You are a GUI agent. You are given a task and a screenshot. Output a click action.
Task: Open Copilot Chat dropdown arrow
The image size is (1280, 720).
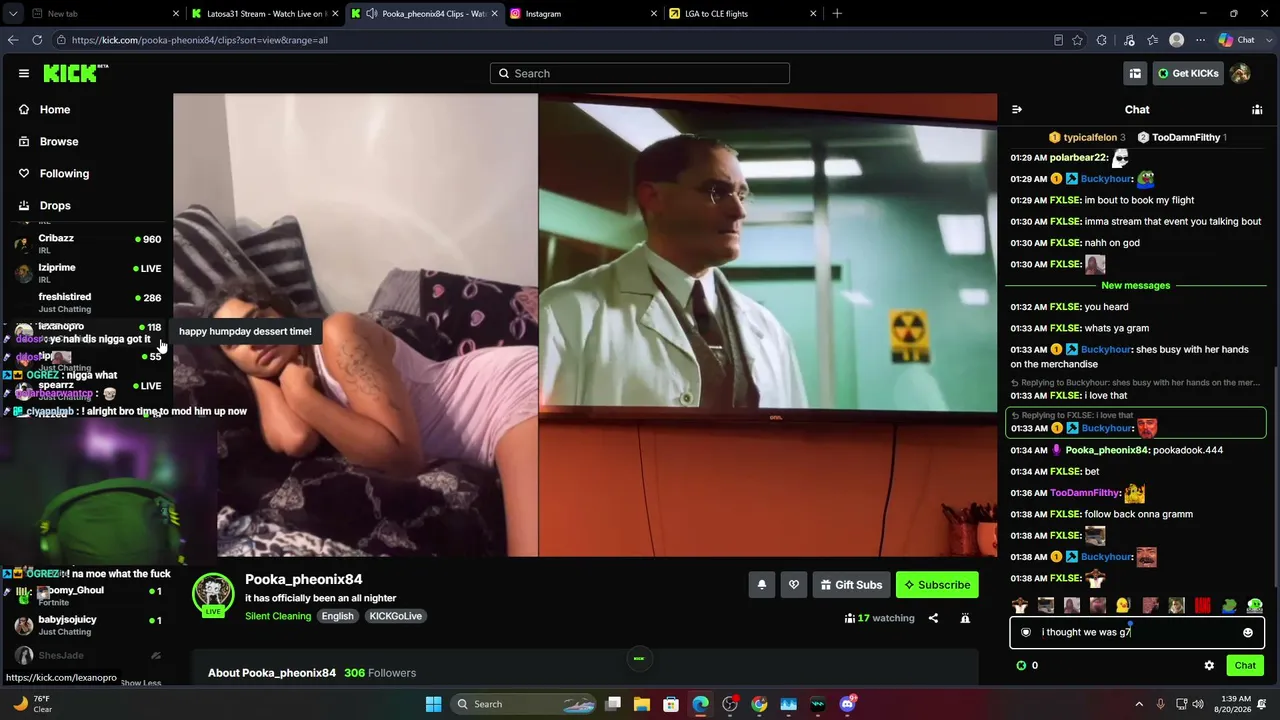coord(1267,40)
